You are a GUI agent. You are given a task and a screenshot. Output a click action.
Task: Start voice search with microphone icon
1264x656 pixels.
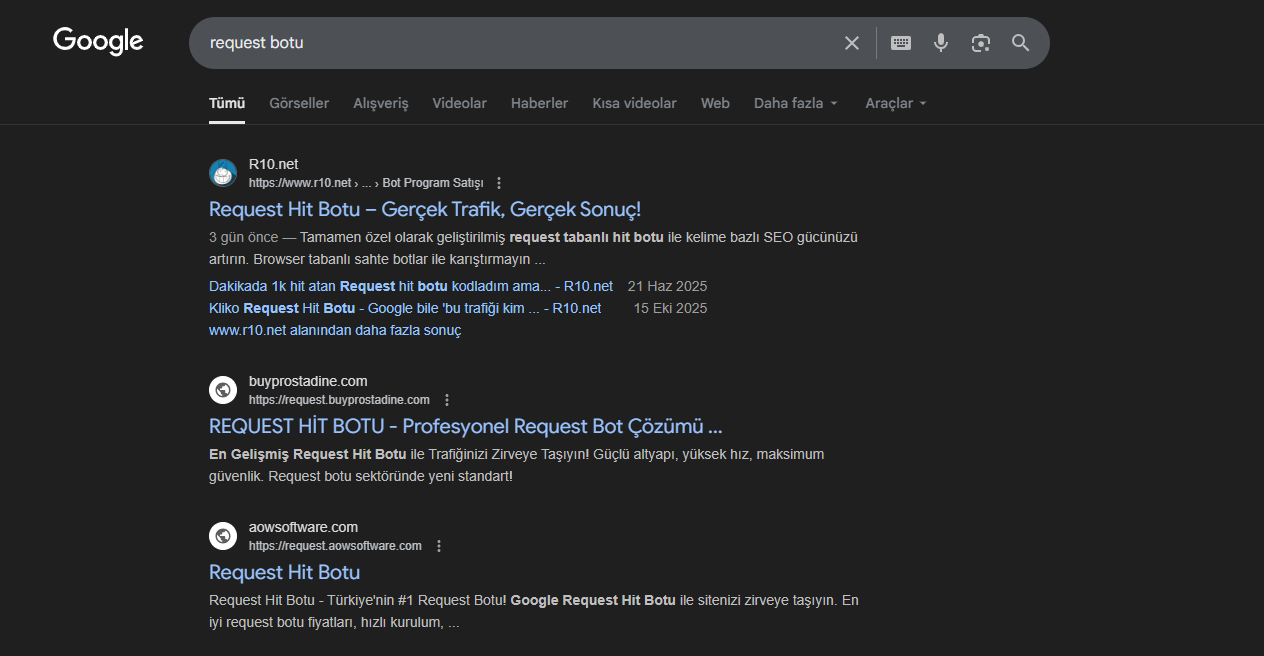[941, 43]
